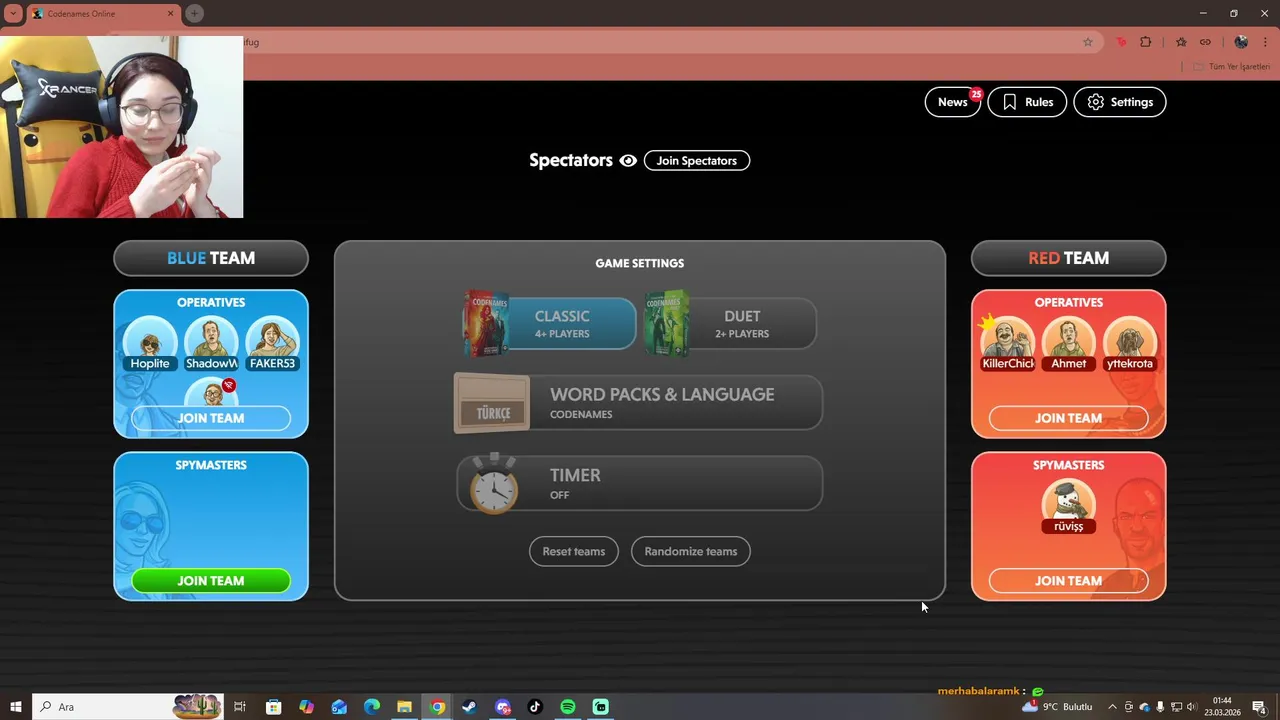Click the Ara taskbar search box
Screen dimensions: 1280x720
point(128,707)
